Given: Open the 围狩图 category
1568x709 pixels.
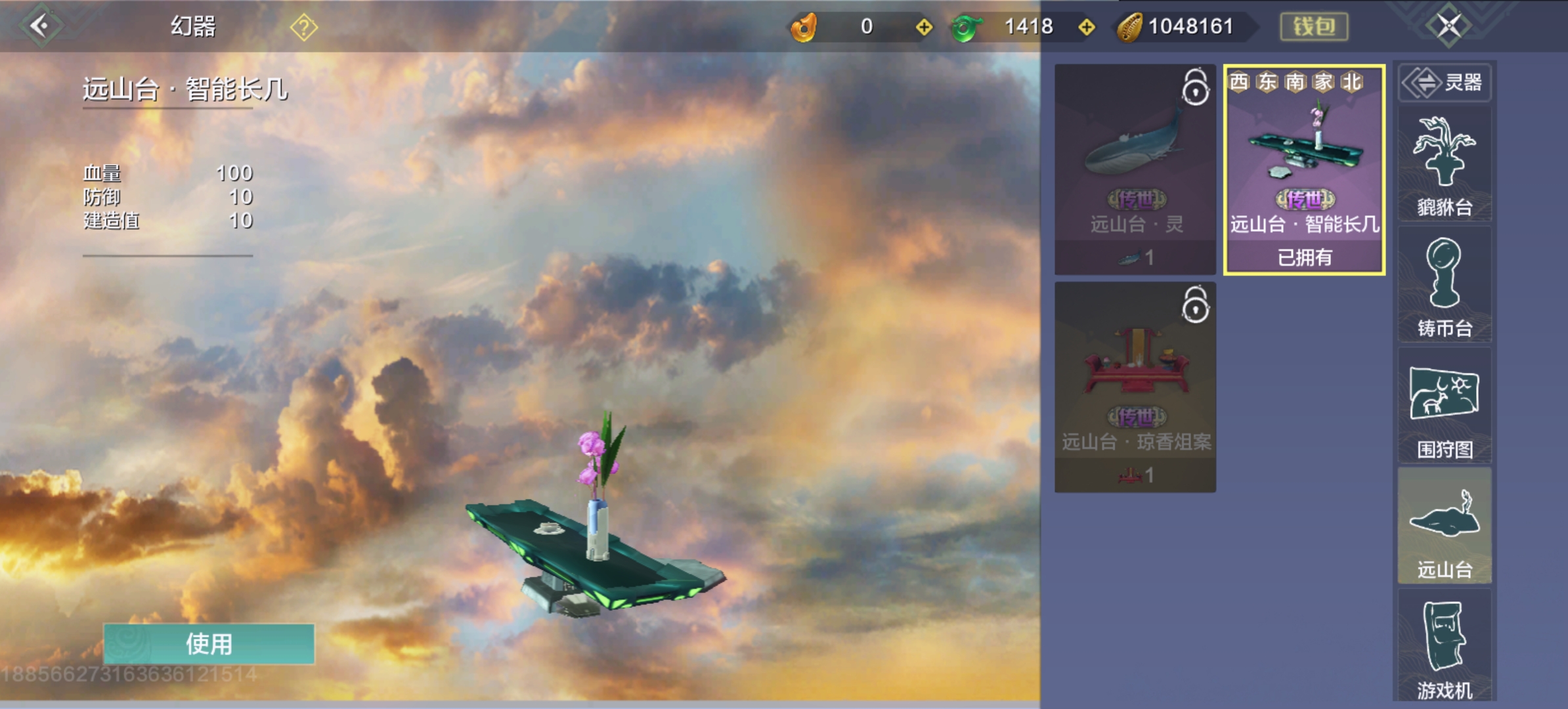Looking at the screenshot, I should tap(1444, 406).
